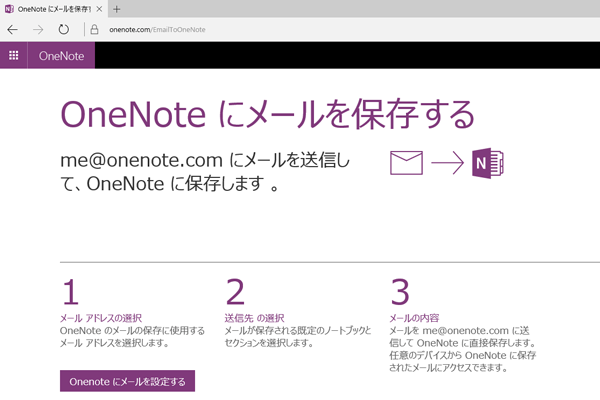Click the step heading メール アドレスの選択
600x400 pixels.
coord(101,318)
